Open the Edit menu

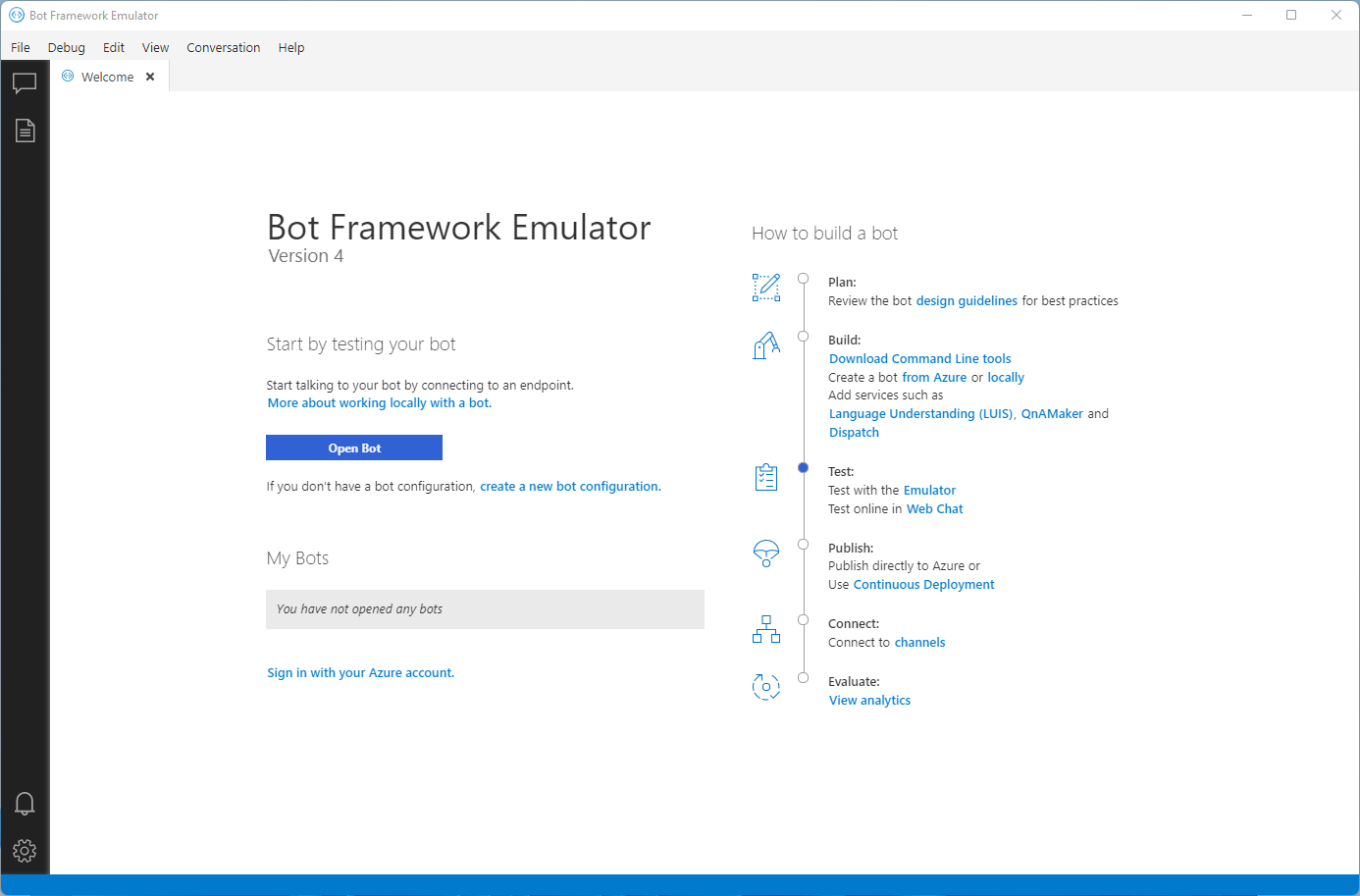point(114,47)
